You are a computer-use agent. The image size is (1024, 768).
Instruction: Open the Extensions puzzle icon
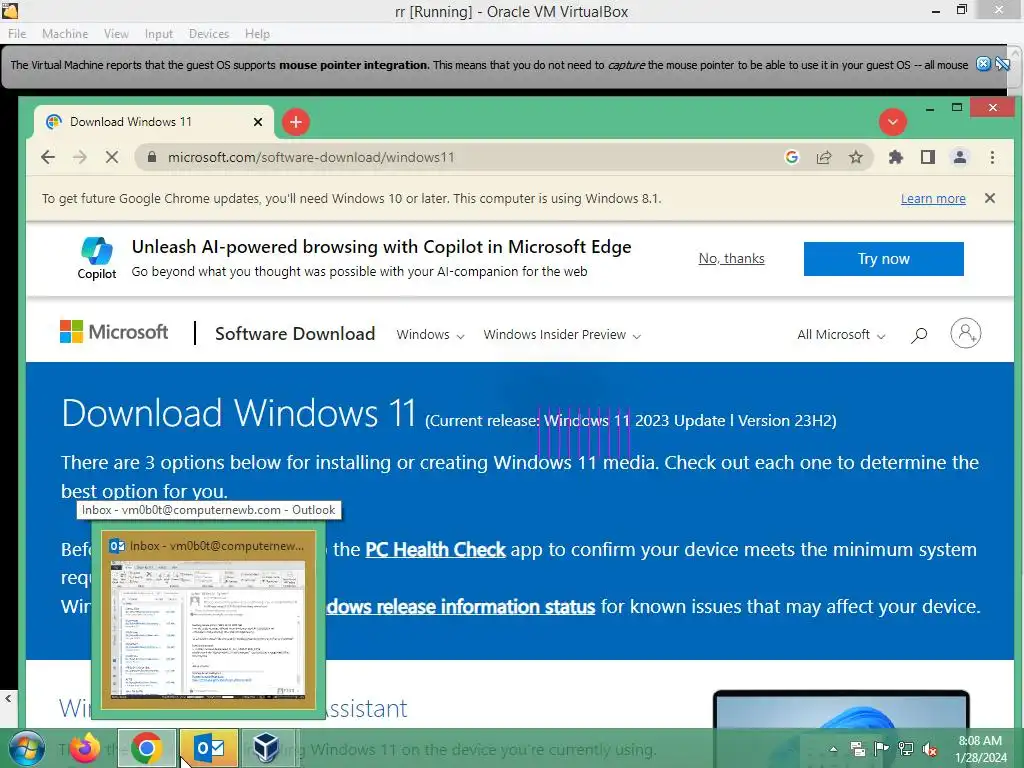click(x=895, y=157)
